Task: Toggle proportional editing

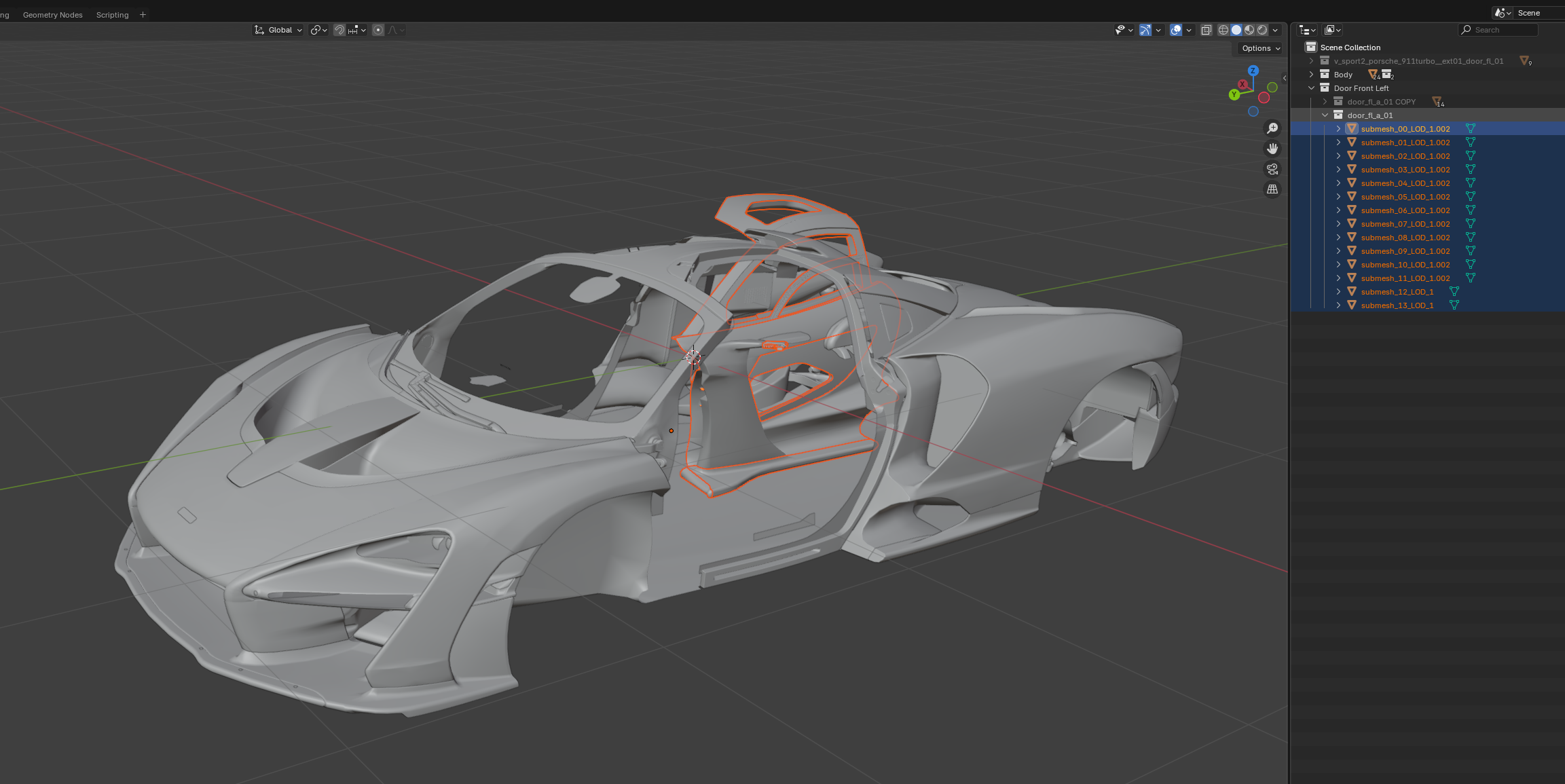Action: click(378, 30)
